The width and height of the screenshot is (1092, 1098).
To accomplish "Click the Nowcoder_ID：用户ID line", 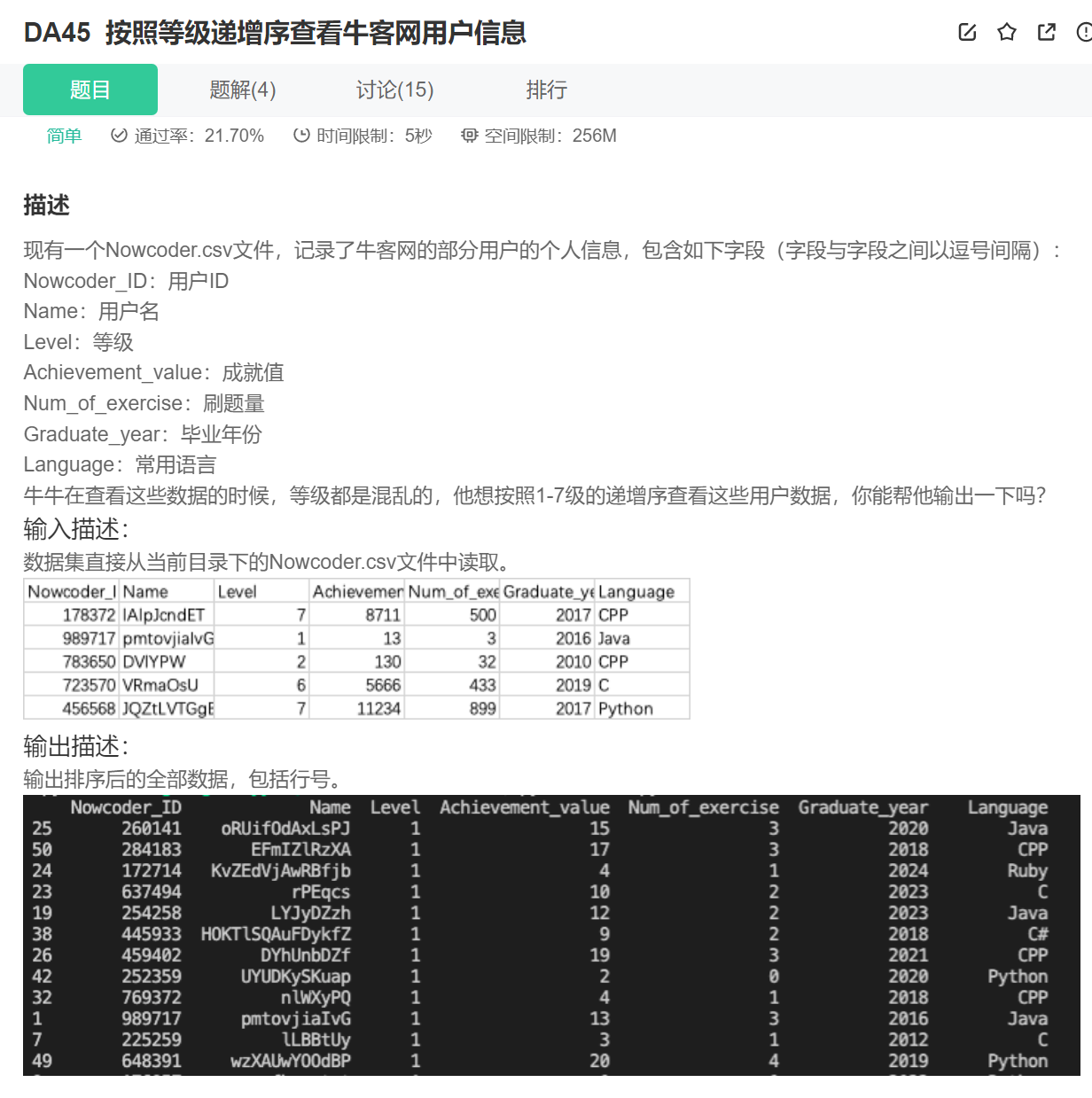I will coord(126,281).
